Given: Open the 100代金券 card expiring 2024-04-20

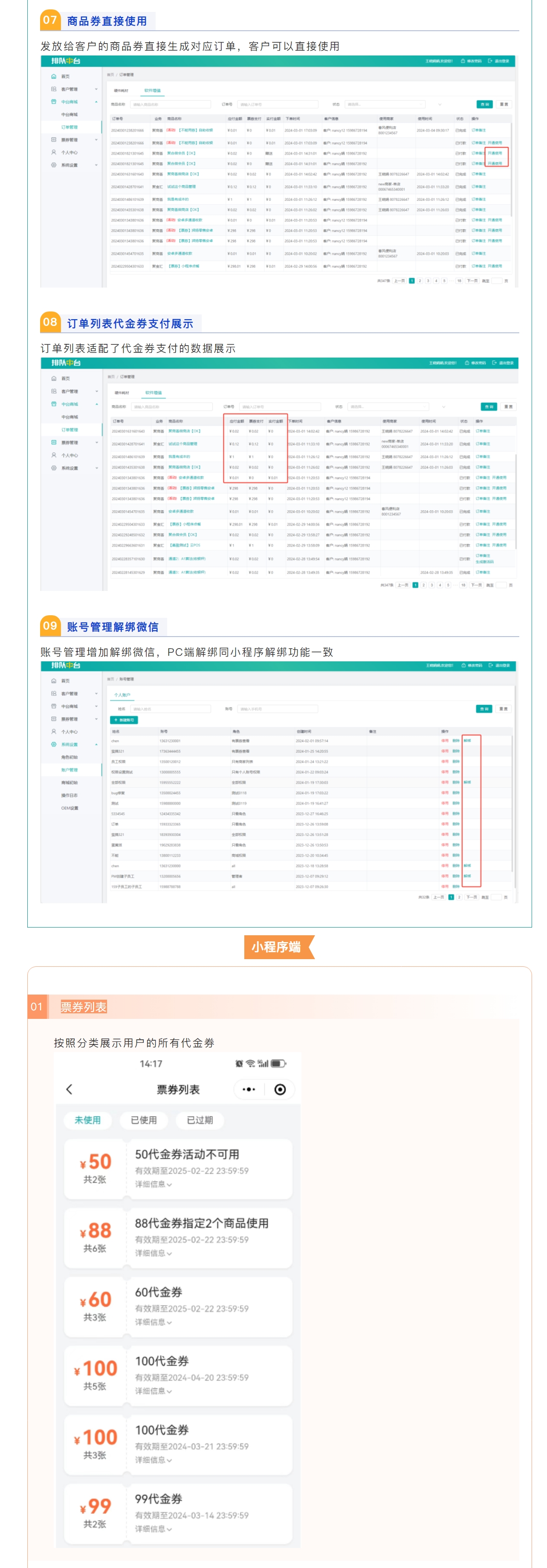Looking at the screenshot, I should 178,1376.
